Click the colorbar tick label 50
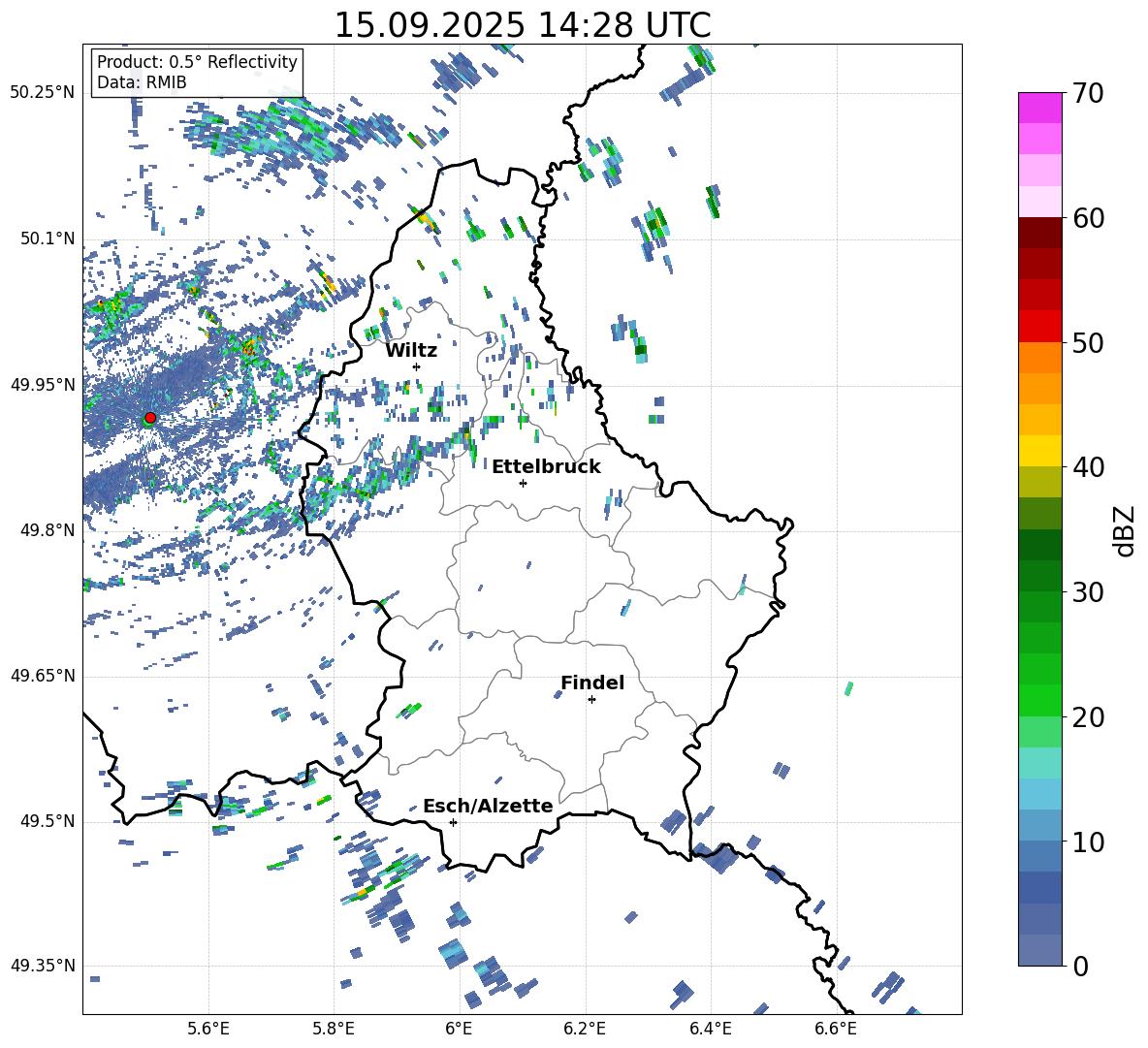Image resolution: width=1148 pixels, height=1048 pixels. click(x=1088, y=343)
